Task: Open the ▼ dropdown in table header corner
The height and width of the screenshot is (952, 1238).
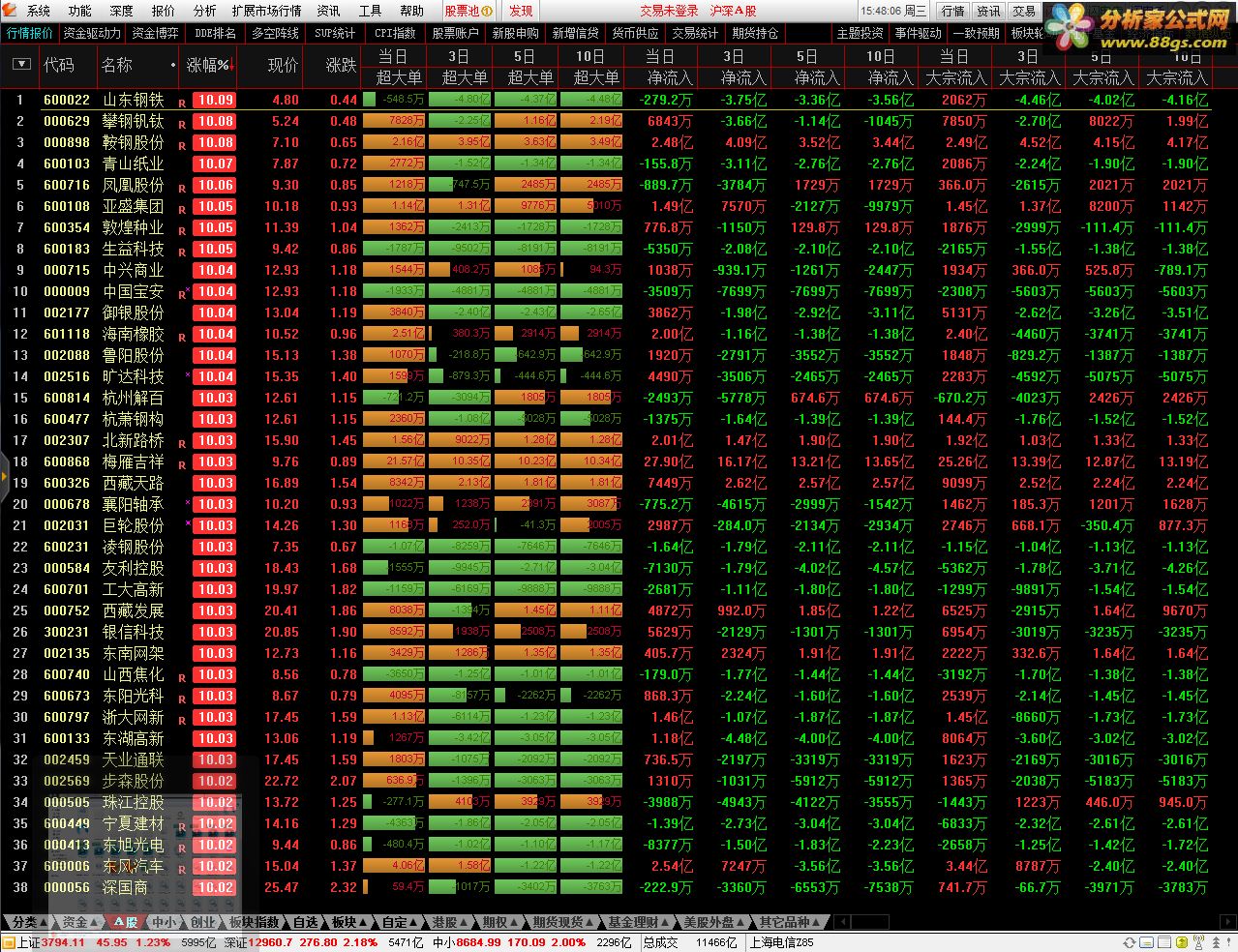Action: tap(21, 65)
